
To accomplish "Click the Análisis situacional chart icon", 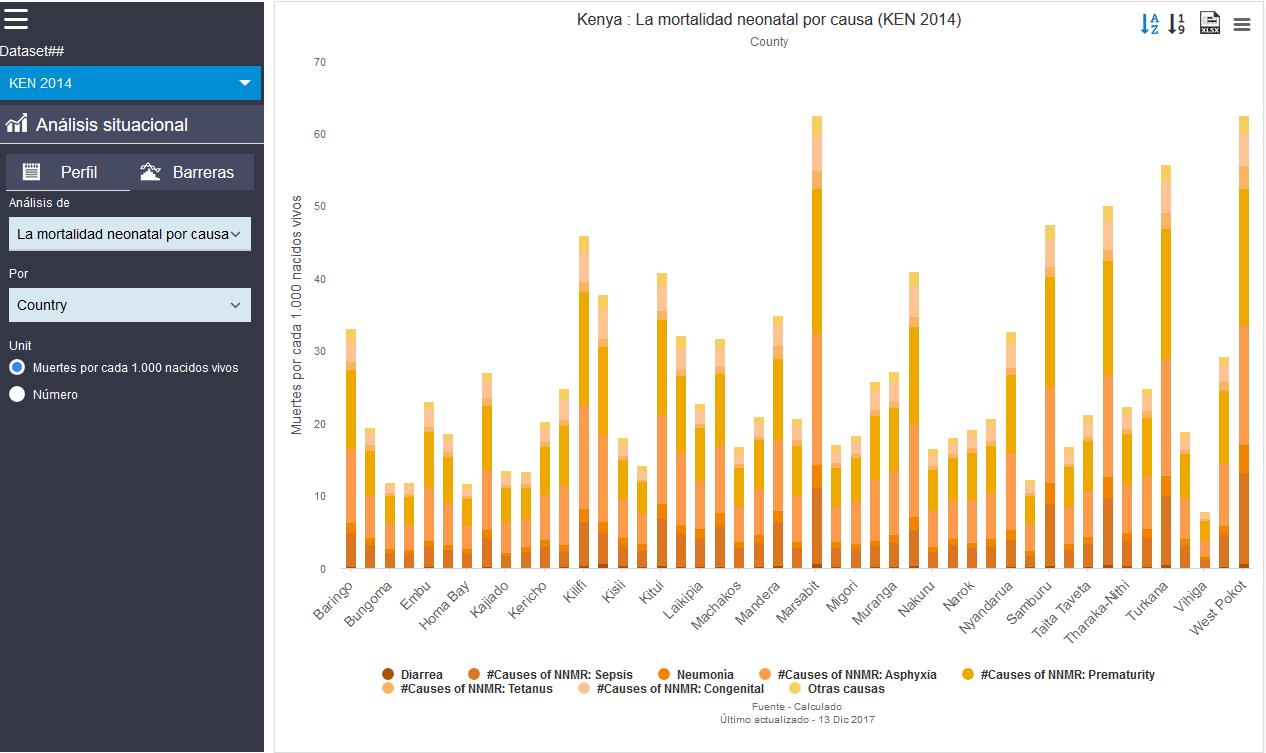I will (x=16, y=124).
